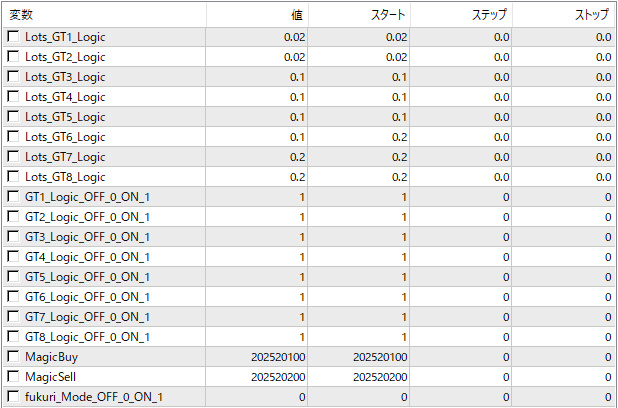Viewport: 618px width, 408px height.
Task: Edit the 値 cell of Lots_GT2_Logic
Action: (257, 57)
